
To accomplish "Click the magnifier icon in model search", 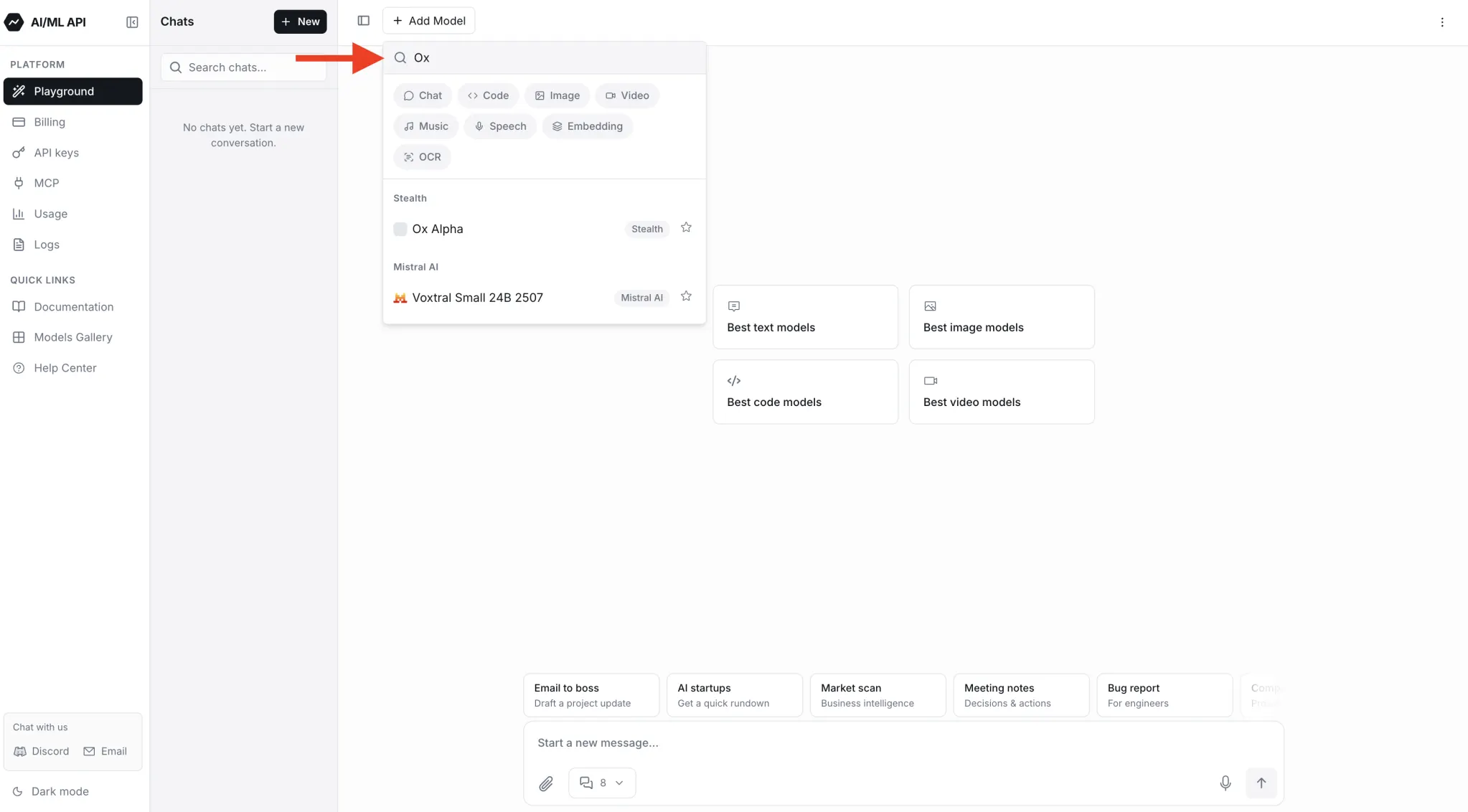I will pyautogui.click(x=400, y=58).
